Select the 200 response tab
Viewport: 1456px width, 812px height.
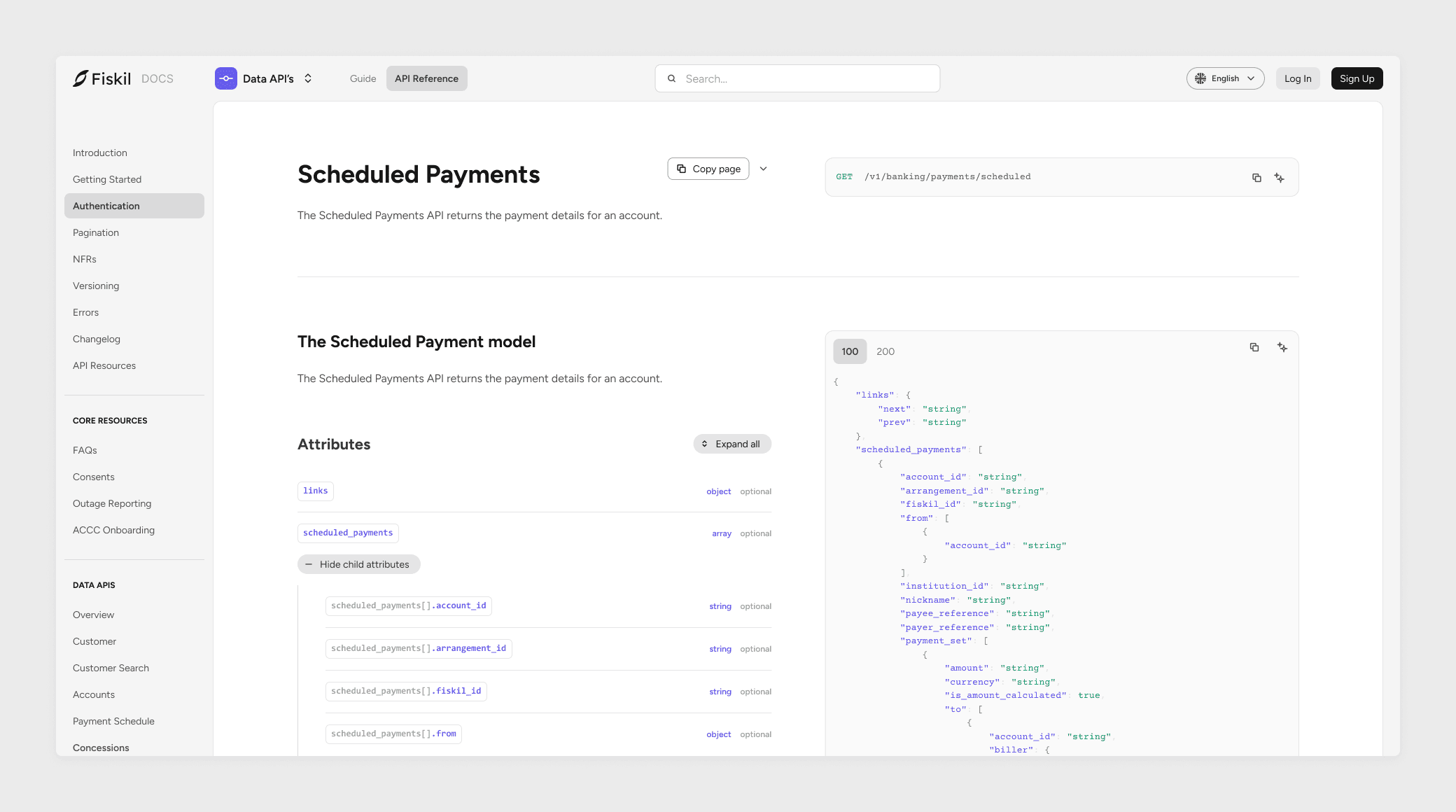point(885,351)
